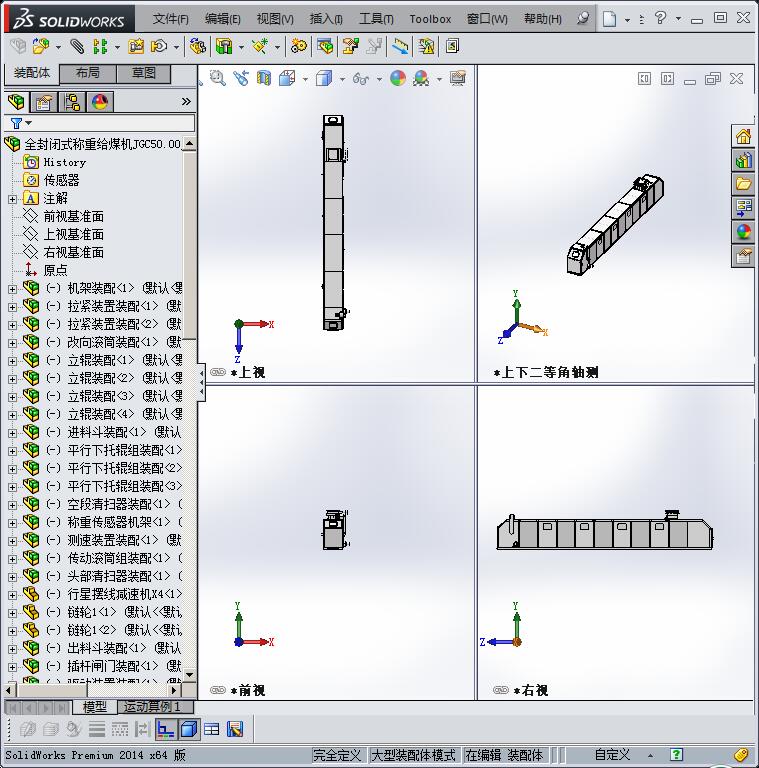Toggle the axes icon in bottom toolbar
This screenshot has width=759, height=768.
click(166, 729)
